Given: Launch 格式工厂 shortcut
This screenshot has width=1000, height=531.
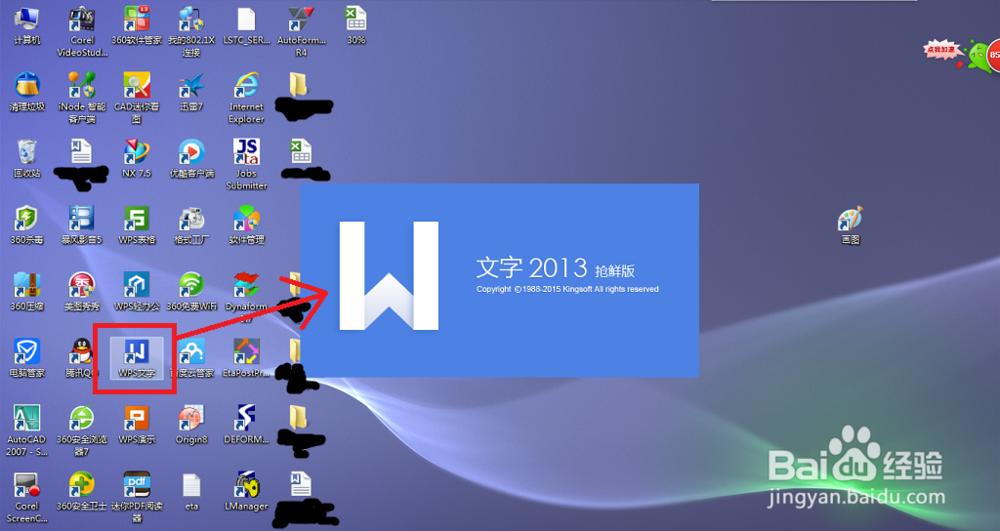Looking at the screenshot, I should pos(191,225).
